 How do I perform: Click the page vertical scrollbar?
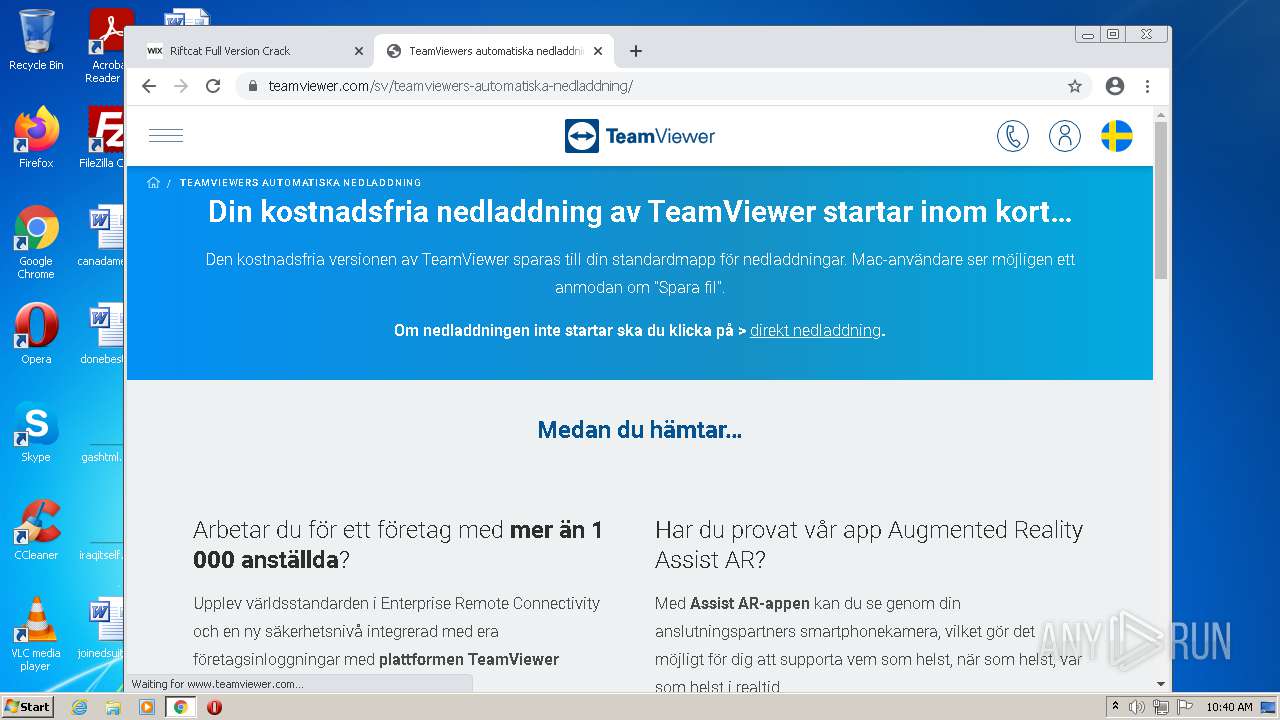pyautogui.click(x=1161, y=201)
